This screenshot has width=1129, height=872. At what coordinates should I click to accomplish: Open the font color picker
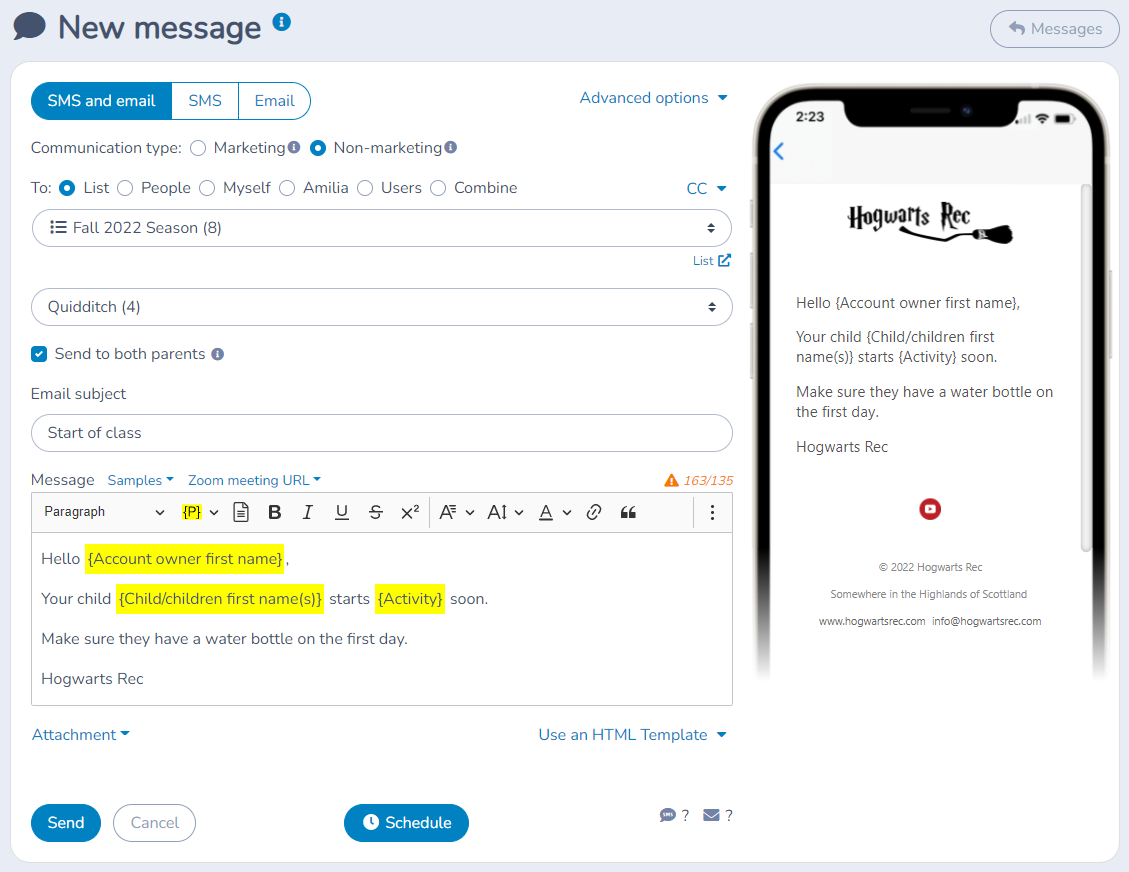point(555,512)
